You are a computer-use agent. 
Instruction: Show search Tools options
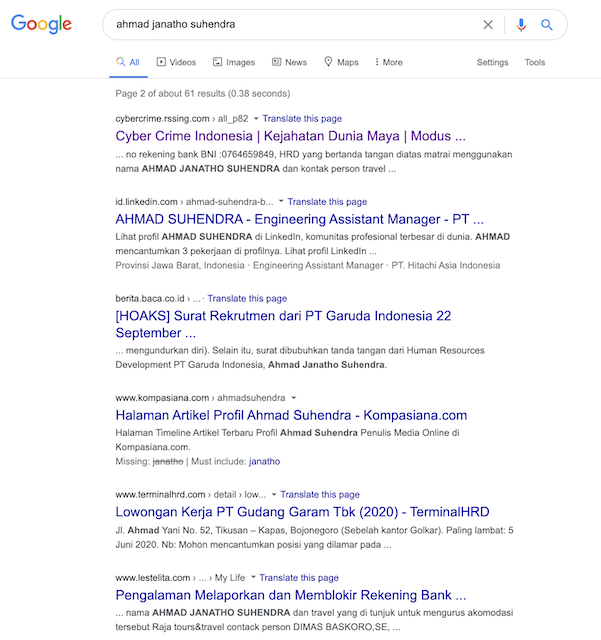(x=535, y=62)
